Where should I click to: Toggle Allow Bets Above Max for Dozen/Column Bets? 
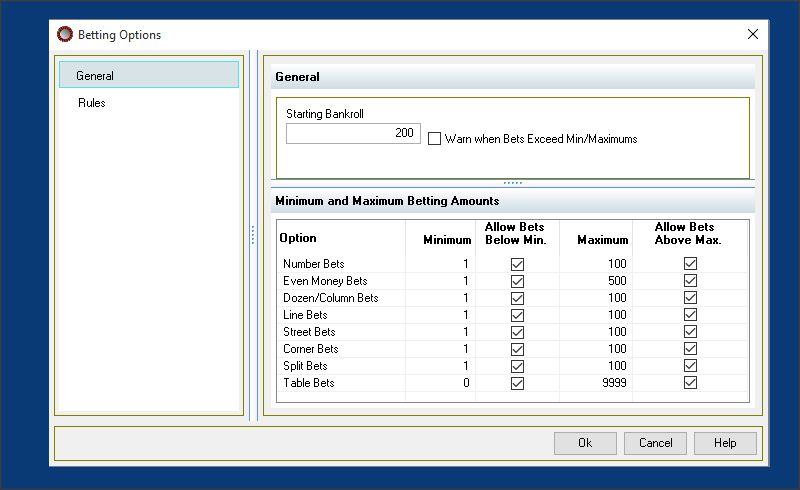(690, 298)
